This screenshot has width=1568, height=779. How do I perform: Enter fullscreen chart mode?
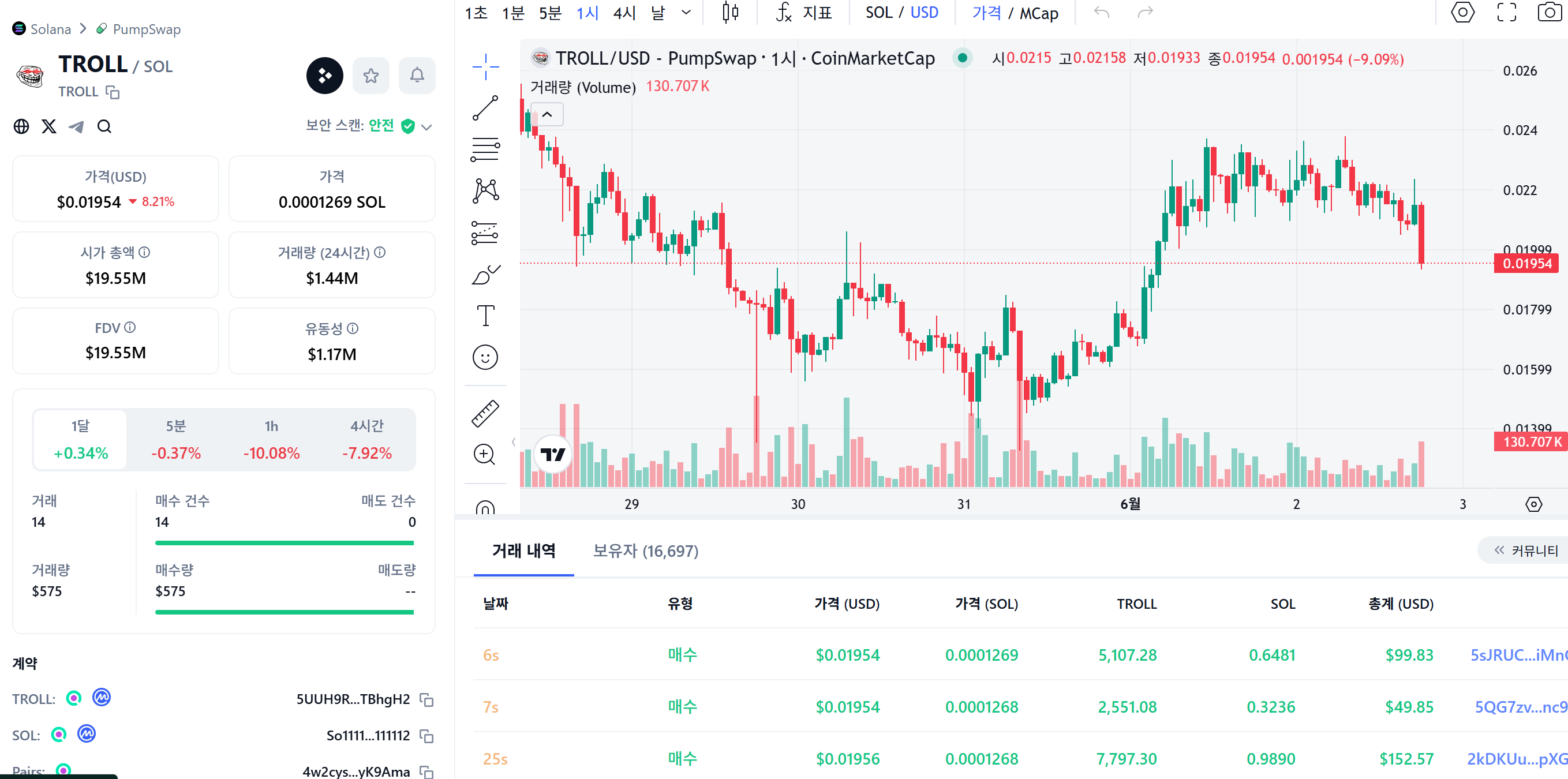pyautogui.click(x=1506, y=13)
